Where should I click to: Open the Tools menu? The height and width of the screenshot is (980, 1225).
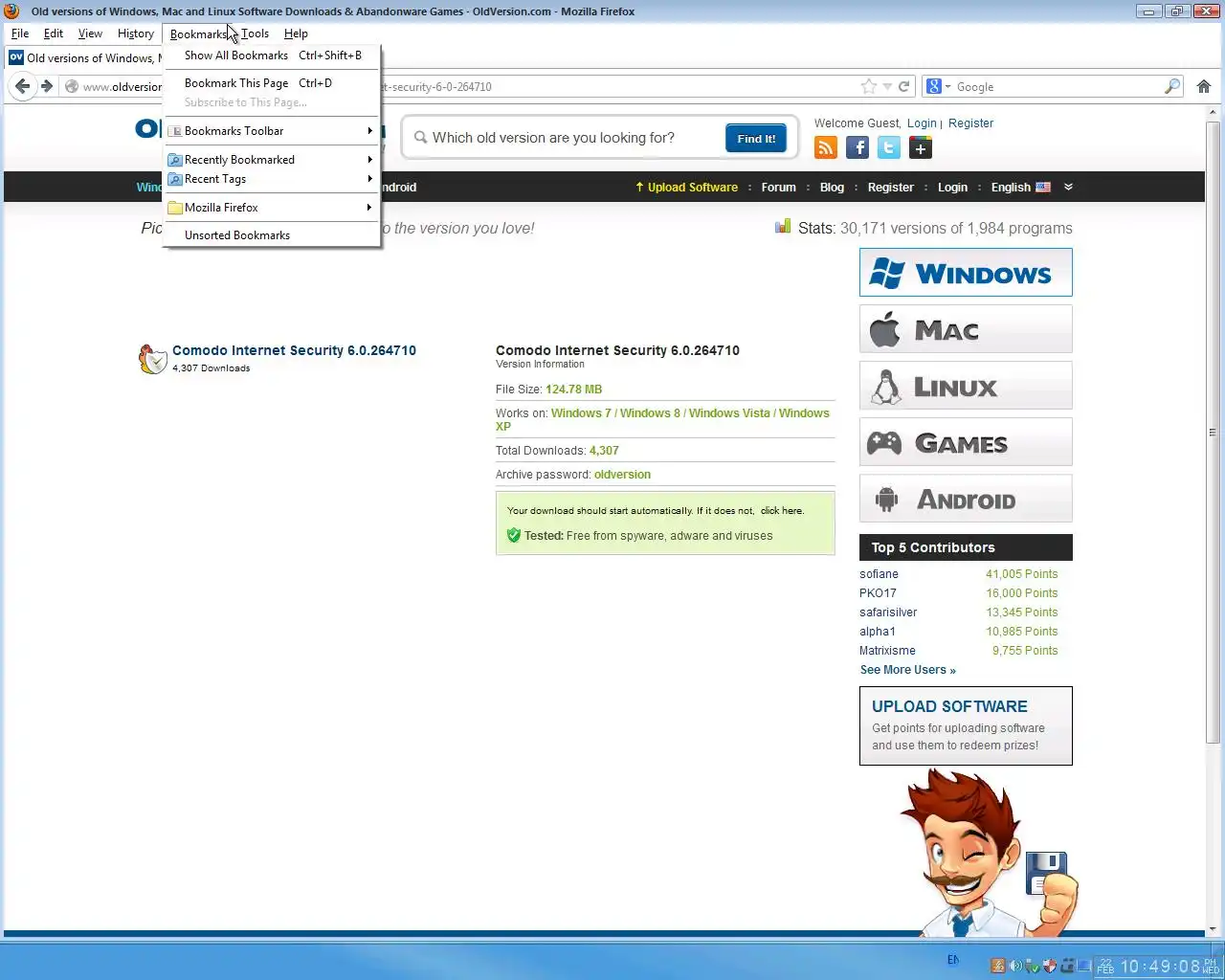[255, 33]
